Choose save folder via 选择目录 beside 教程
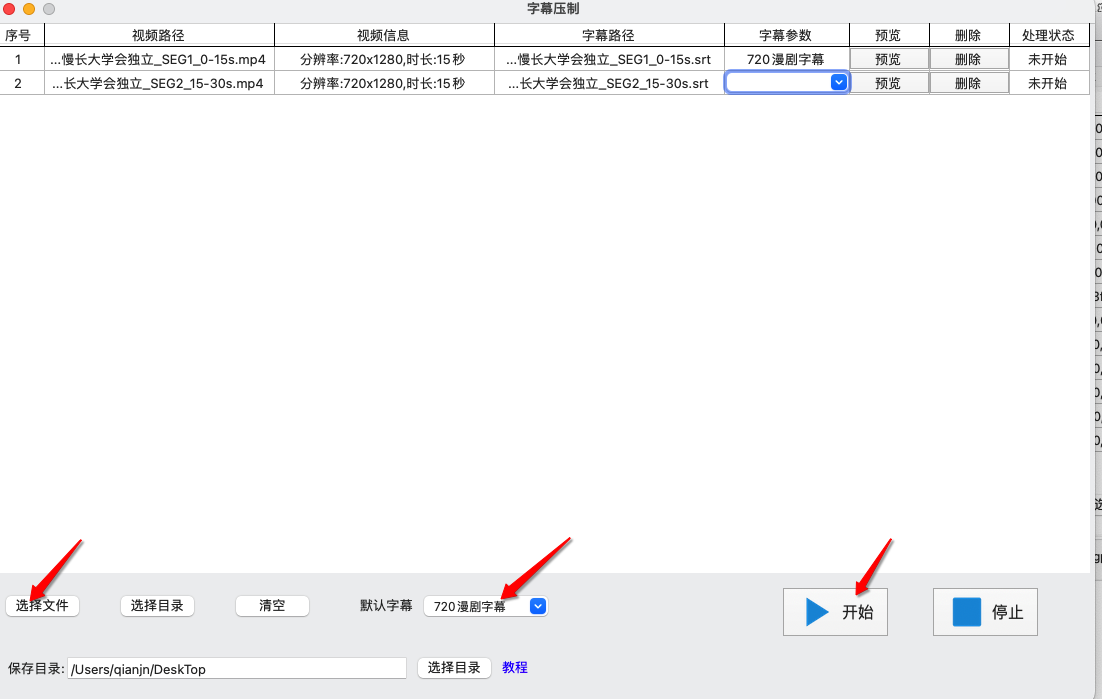This screenshot has width=1102, height=699. tap(454, 667)
